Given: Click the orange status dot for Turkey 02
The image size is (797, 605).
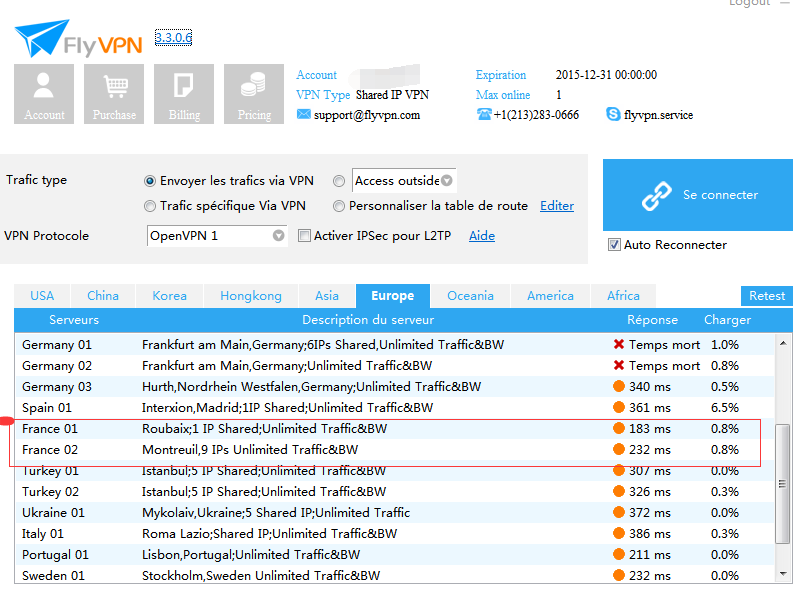Looking at the screenshot, I should 619,492.
